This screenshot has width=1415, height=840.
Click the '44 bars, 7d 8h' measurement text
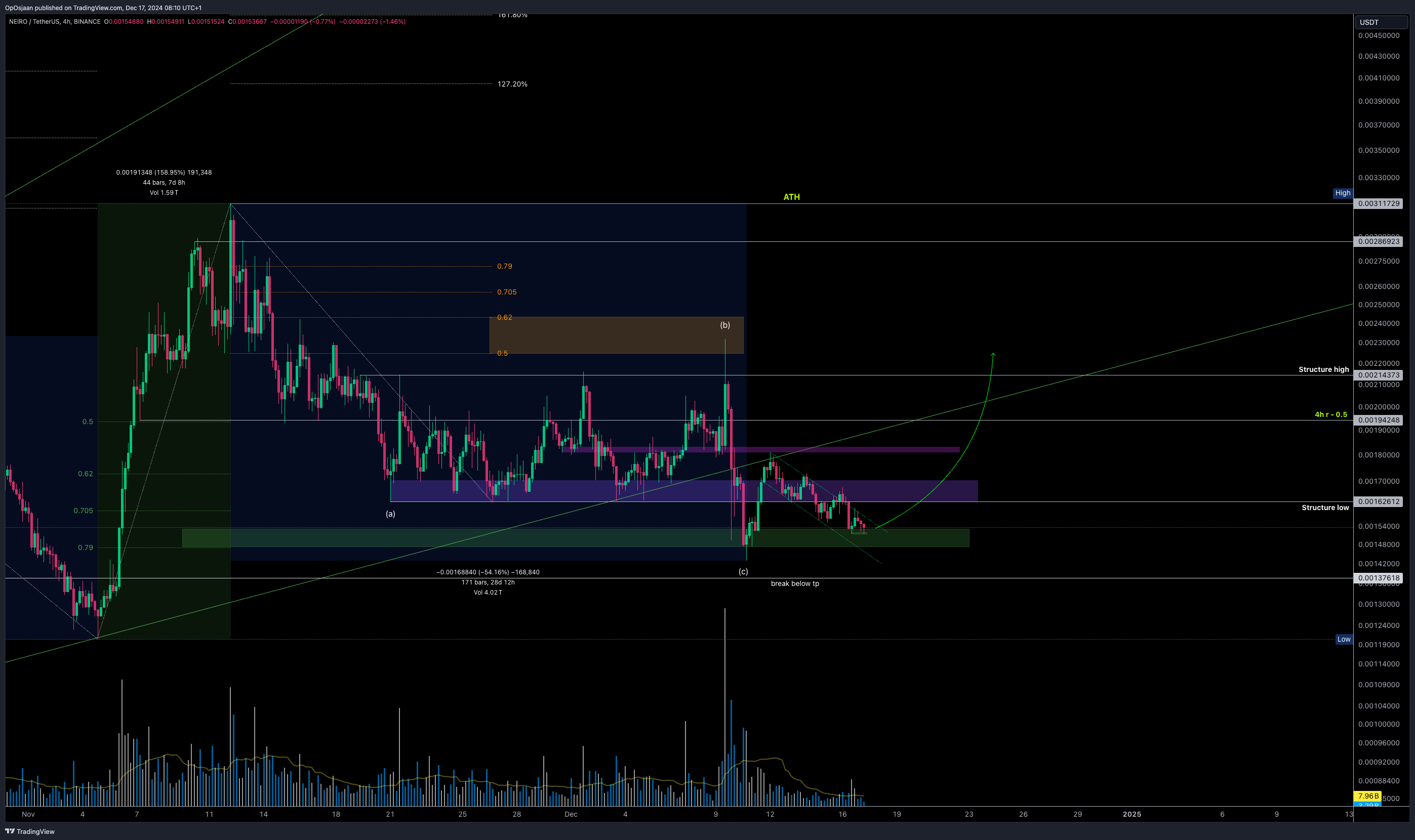(x=164, y=183)
